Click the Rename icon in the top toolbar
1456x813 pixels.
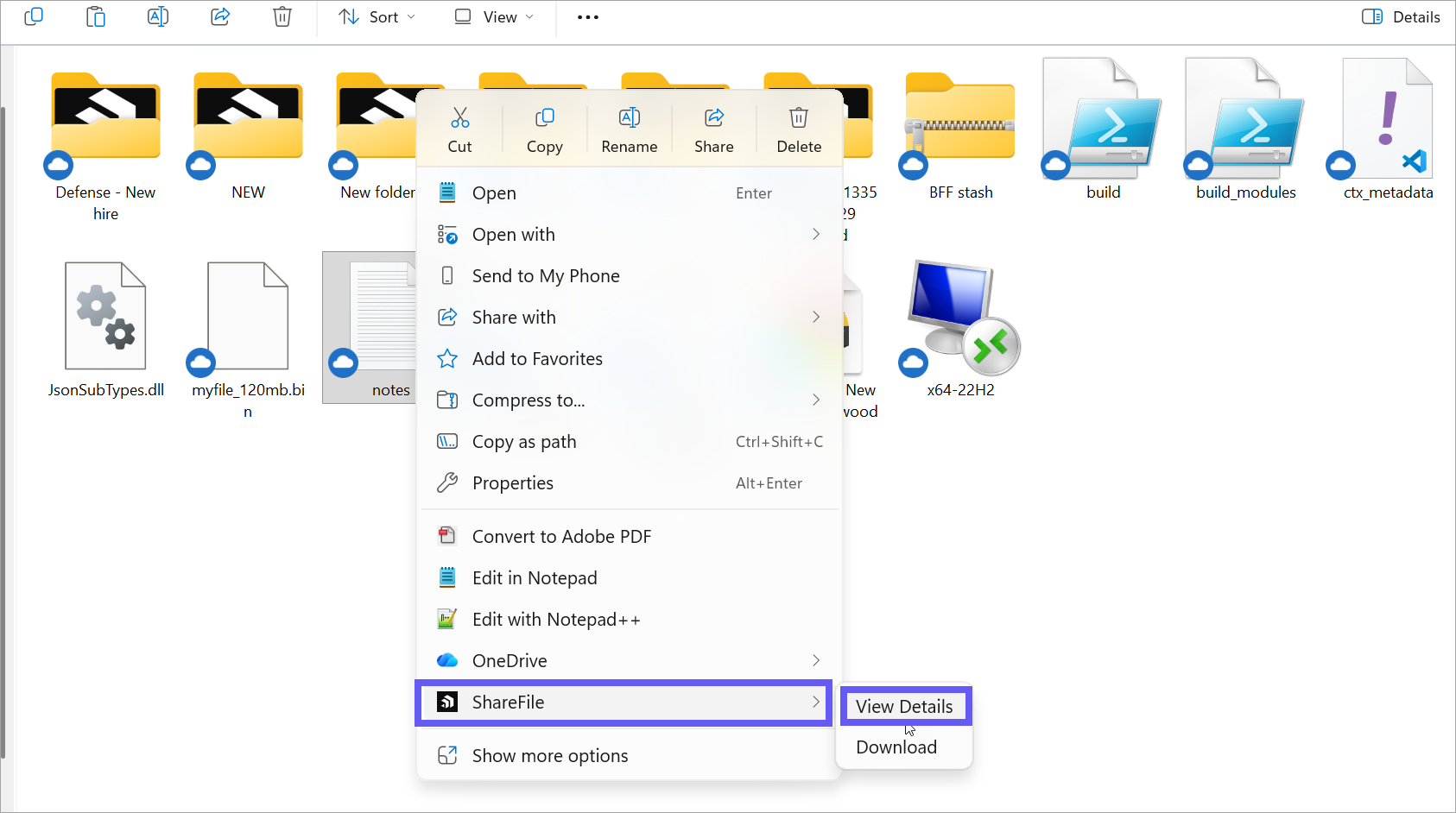pos(157,16)
